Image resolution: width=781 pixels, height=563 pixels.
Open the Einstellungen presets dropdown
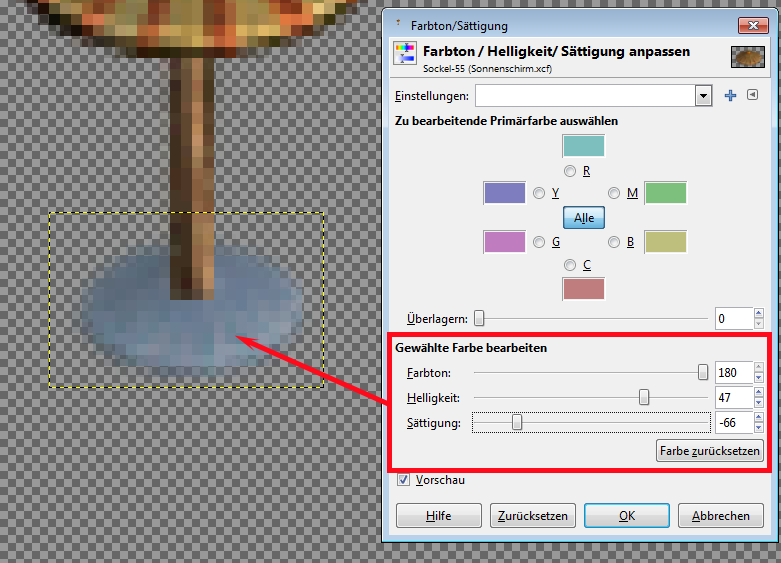593,96
